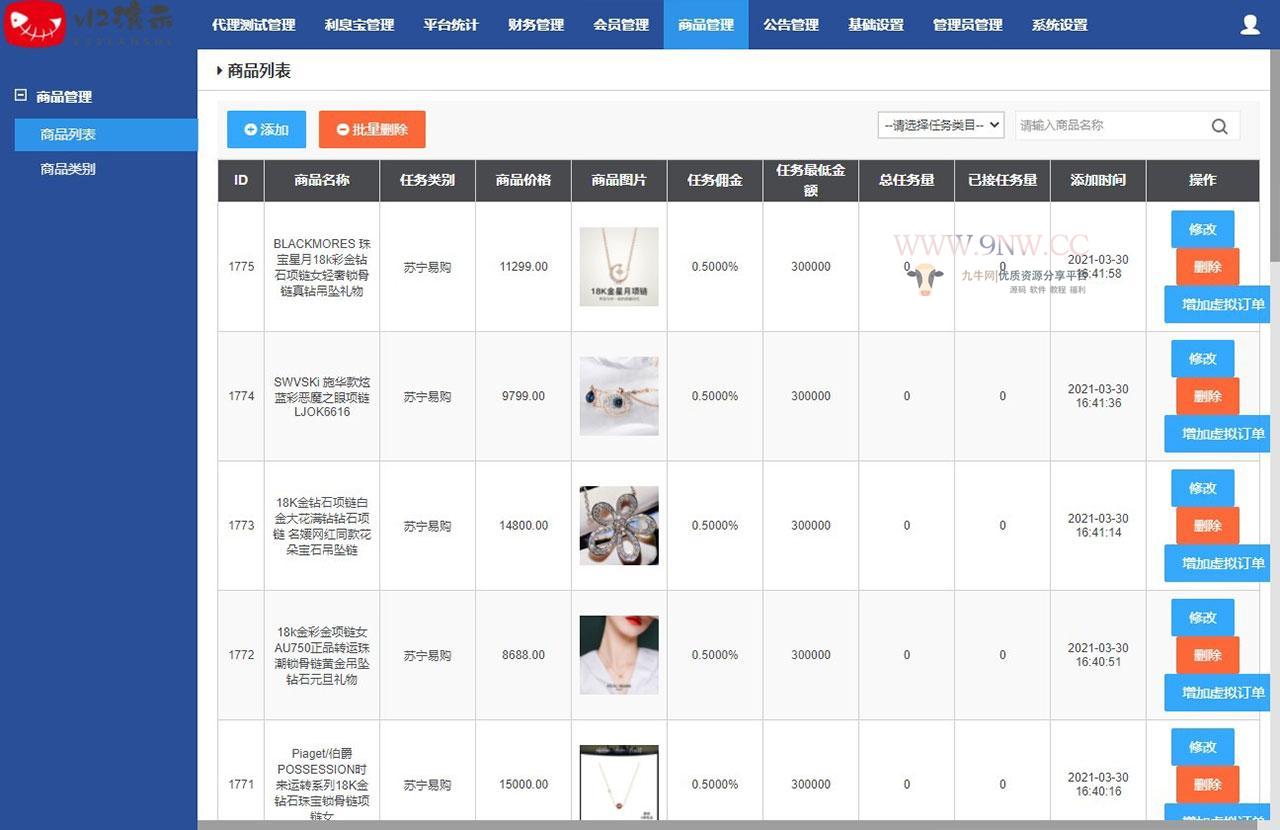The image size is (1280, 830).
Task: Collapse the 商品管理 sidebar section
Action: click(x=20, y=96)
